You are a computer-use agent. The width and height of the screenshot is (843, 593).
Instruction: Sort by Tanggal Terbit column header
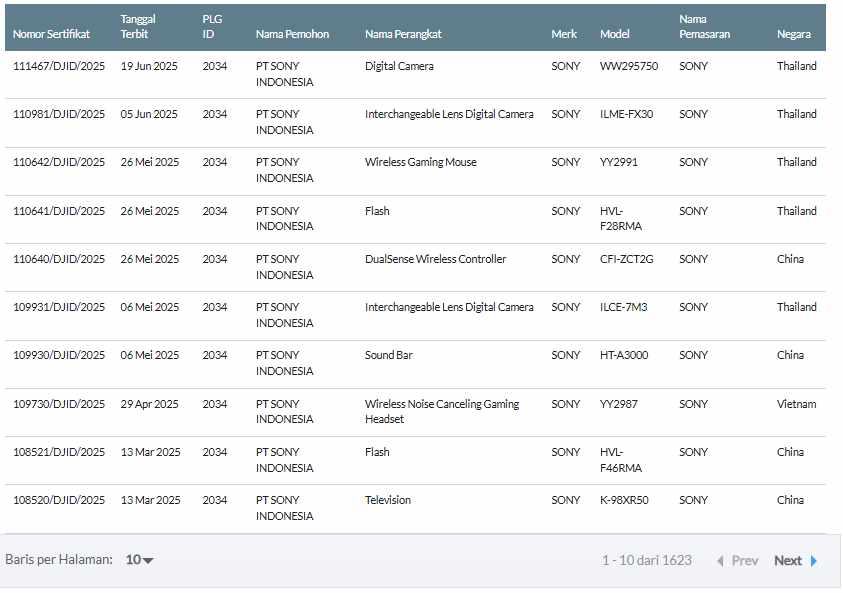(137, 27)
